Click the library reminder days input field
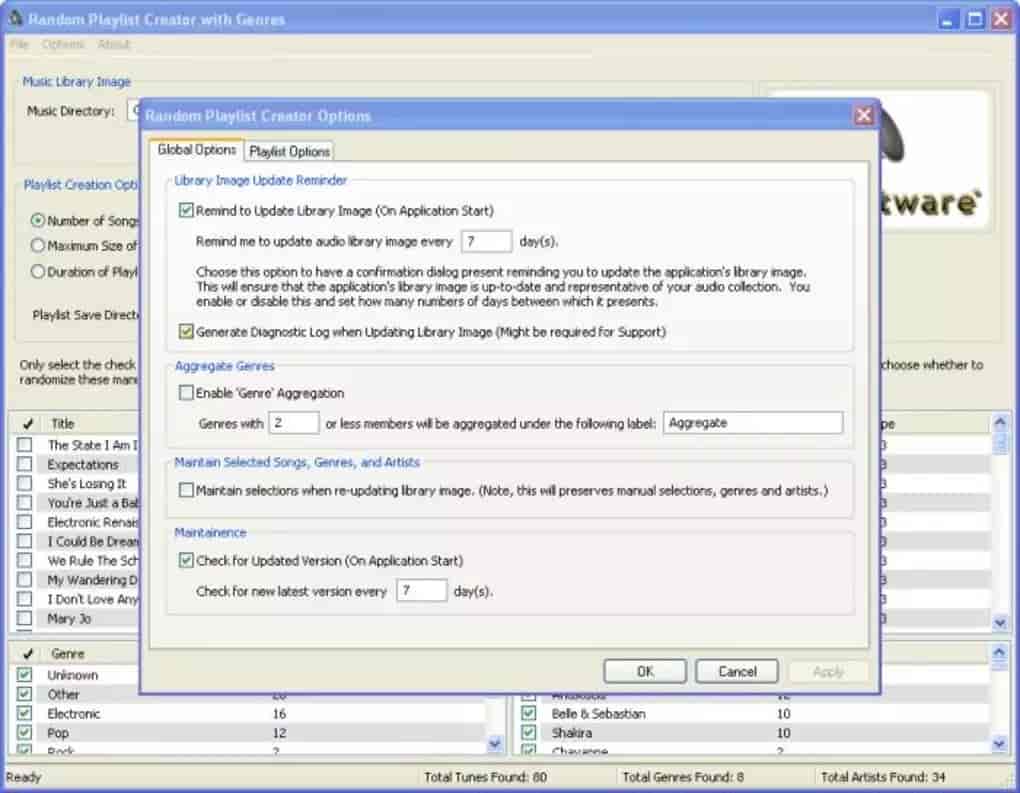 tap(486, 241)
